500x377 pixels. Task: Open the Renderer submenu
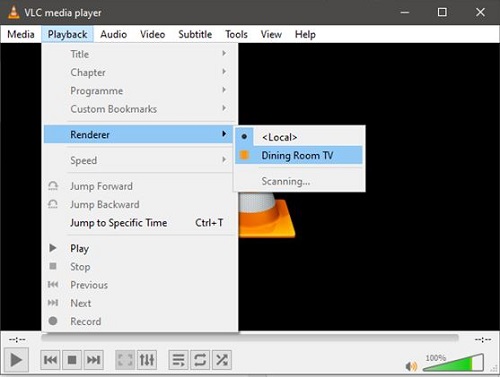tap(138, 134)
